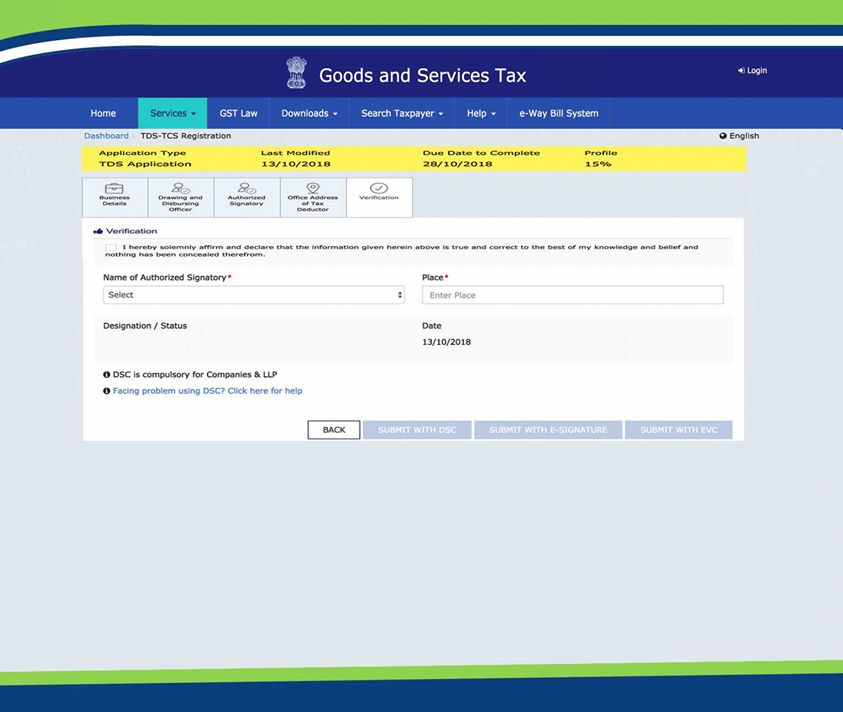This screenshot has height=712, width=843.
Task: Click the Designation / Status label
Action: click(145, 326)
